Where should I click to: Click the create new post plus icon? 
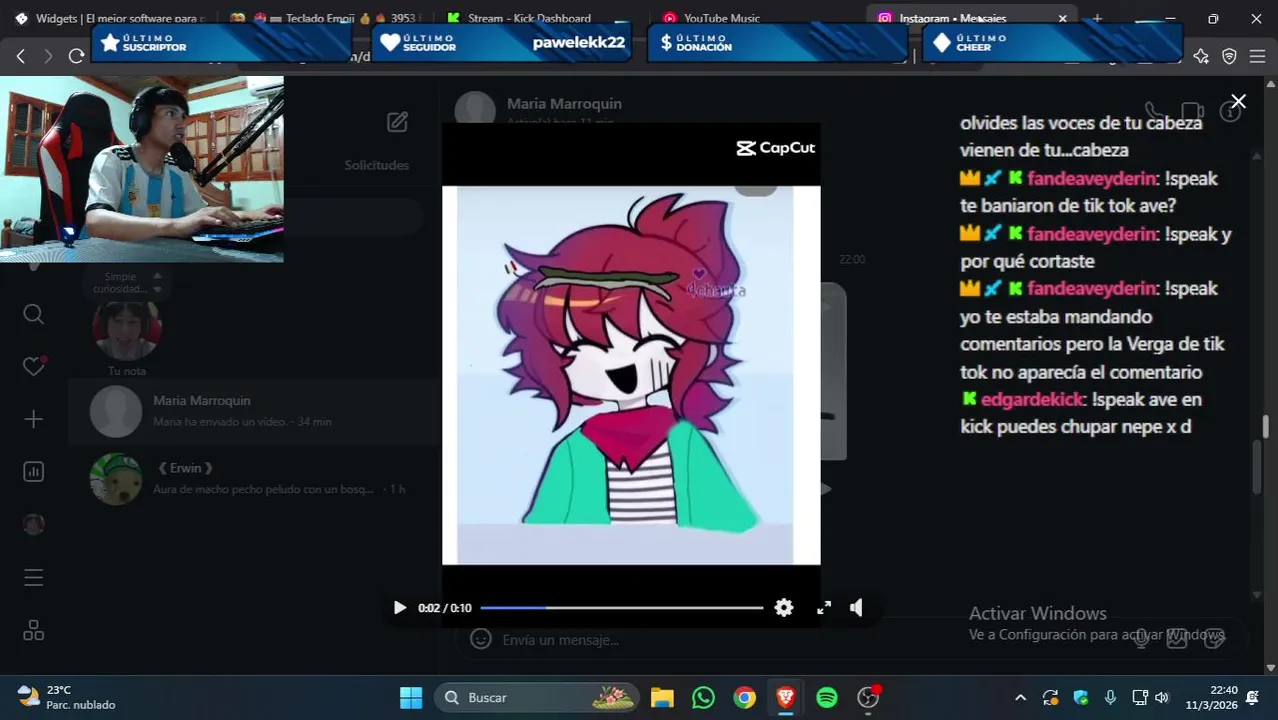[33, 419]
